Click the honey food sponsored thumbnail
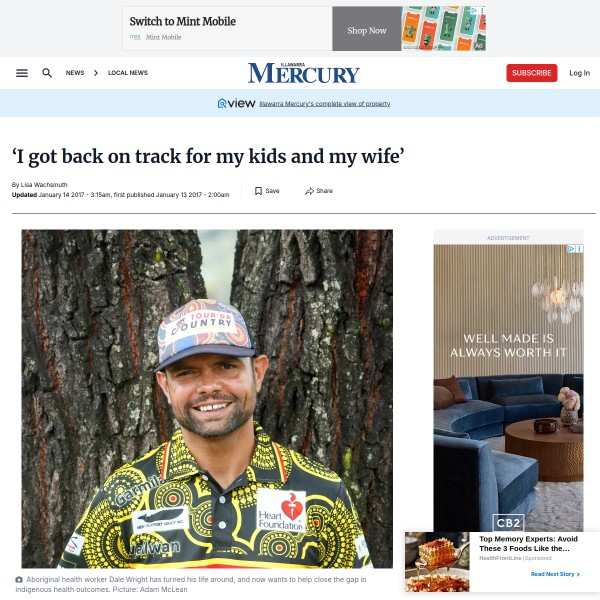Viewport: 600px width, 600px height. tap(437, 562)
